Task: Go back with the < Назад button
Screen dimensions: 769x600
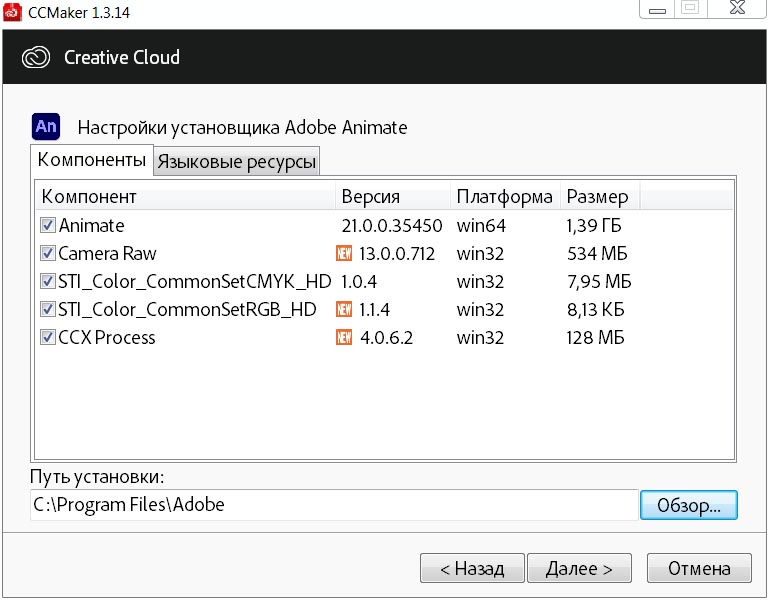Action: pyautogui.click(x=472, y=568)
